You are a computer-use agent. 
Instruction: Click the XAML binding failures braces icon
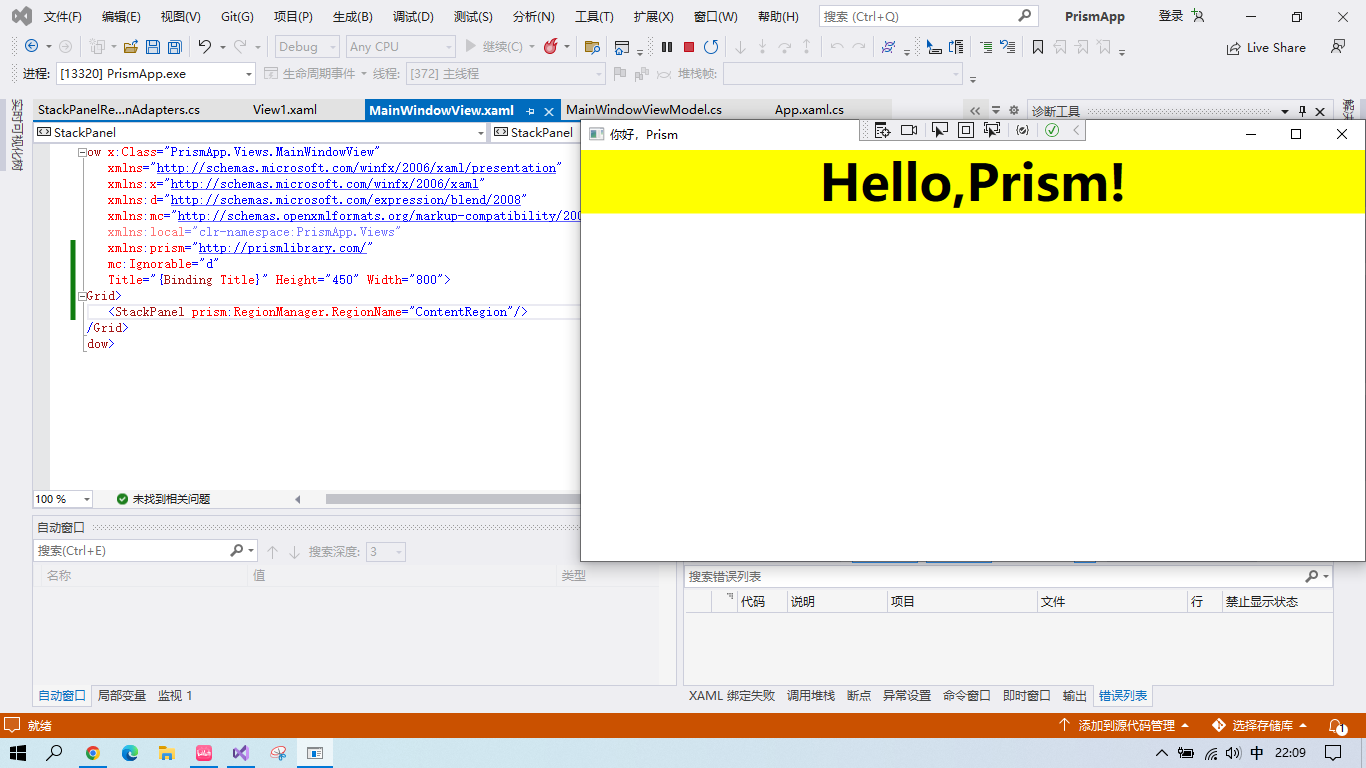pos(1022,130)
